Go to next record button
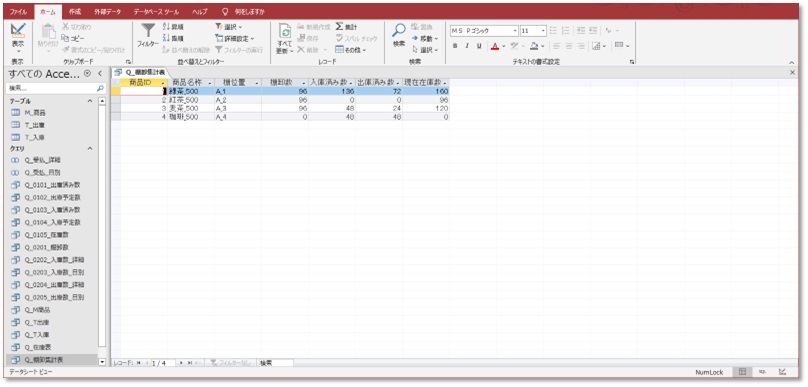This screenshot has height=387, width=808. pos(181,363)
